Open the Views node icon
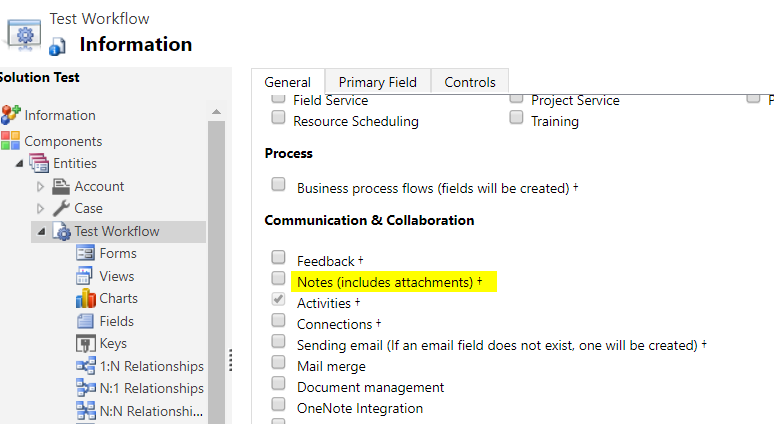774x424 pixels. click(x=84, y=276)
